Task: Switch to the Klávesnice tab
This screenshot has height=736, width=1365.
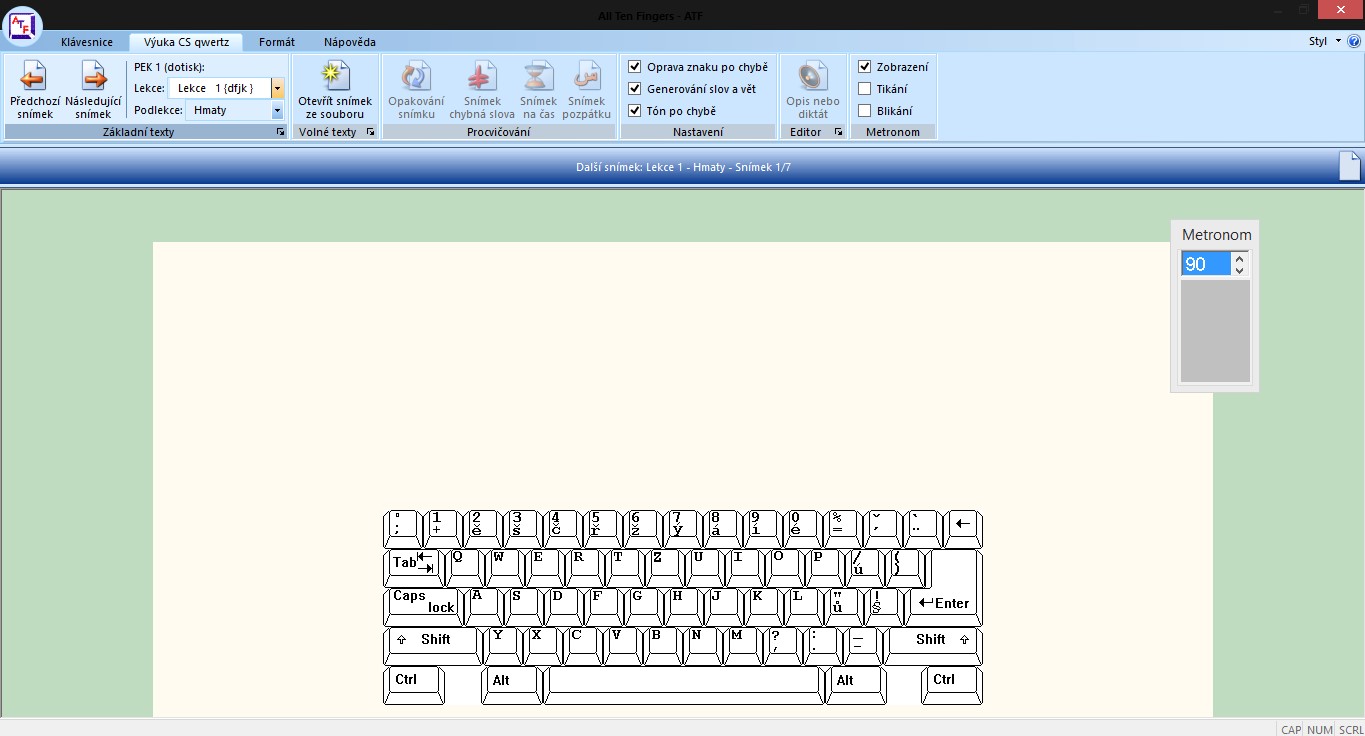Action: coord(87,43)
